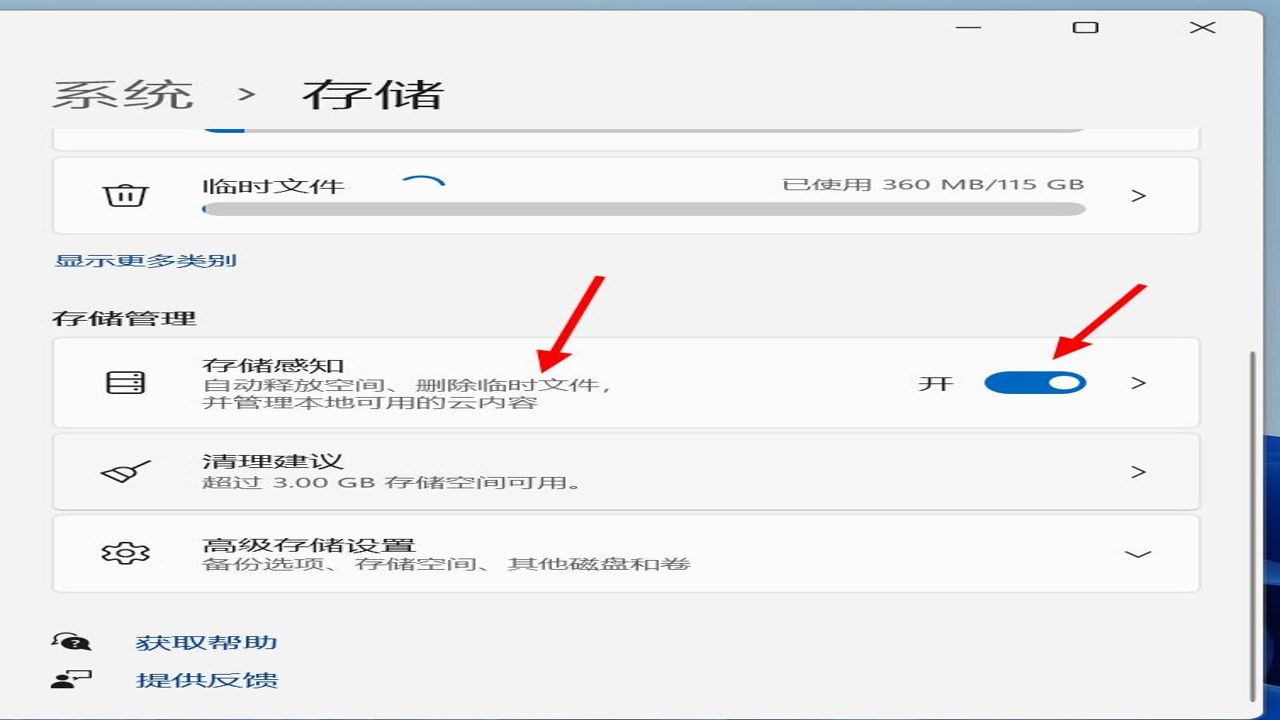Click the 提供反馈 person feedback icon
The image size is (1280, 720).
[71, 680]
